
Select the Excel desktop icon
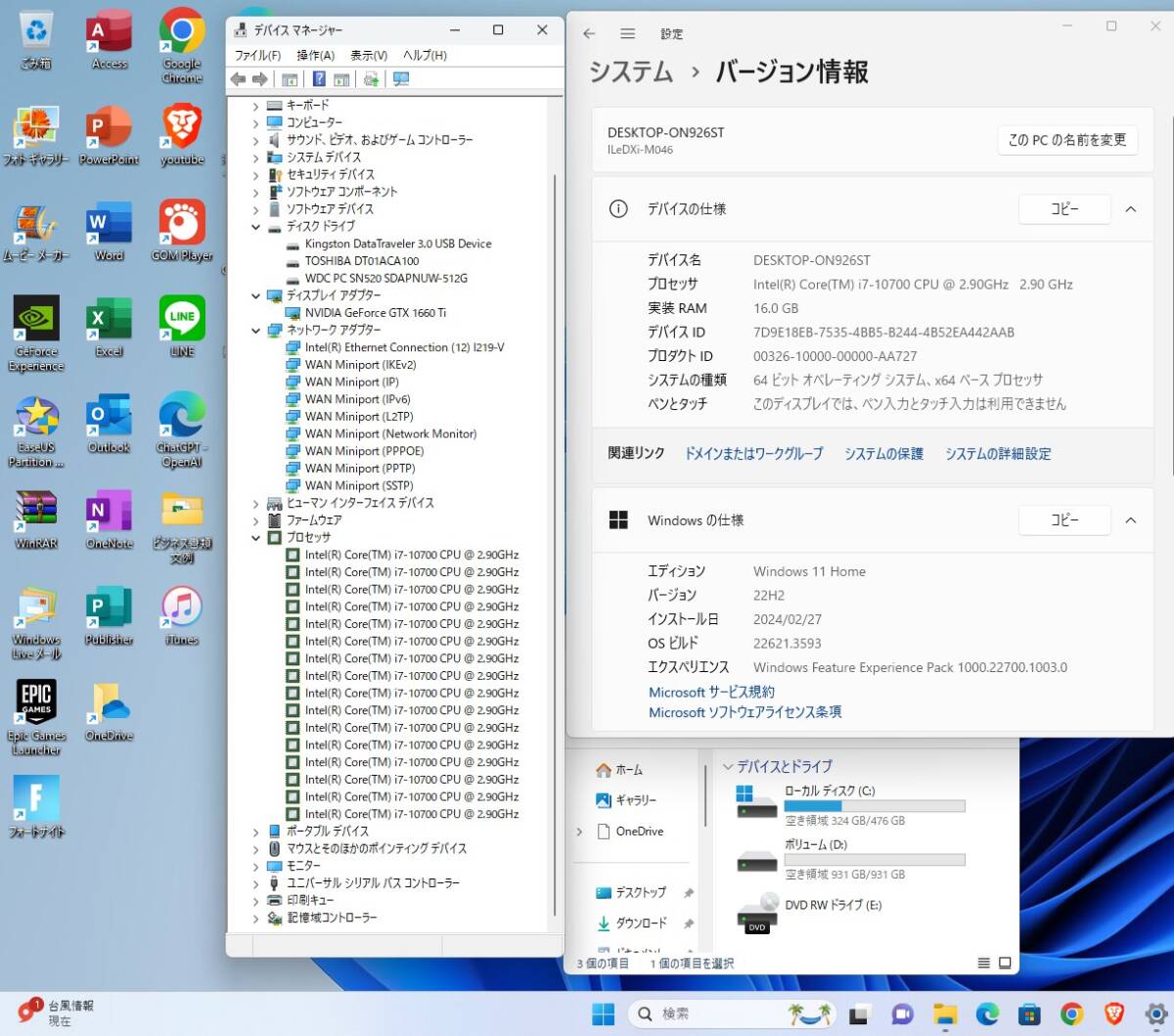pos(110,328)
